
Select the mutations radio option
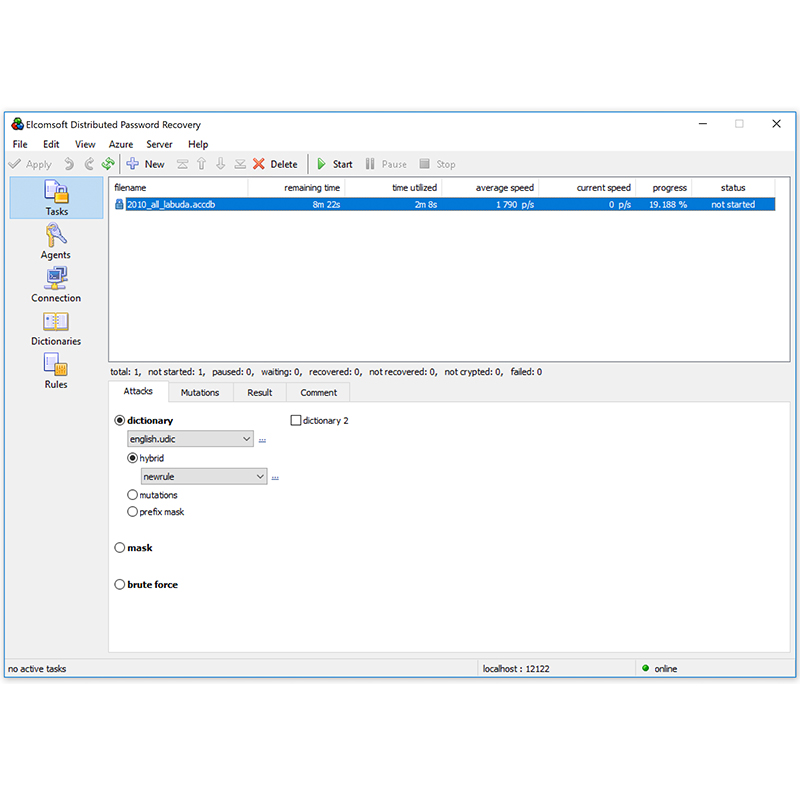click(x=132, y=495)
